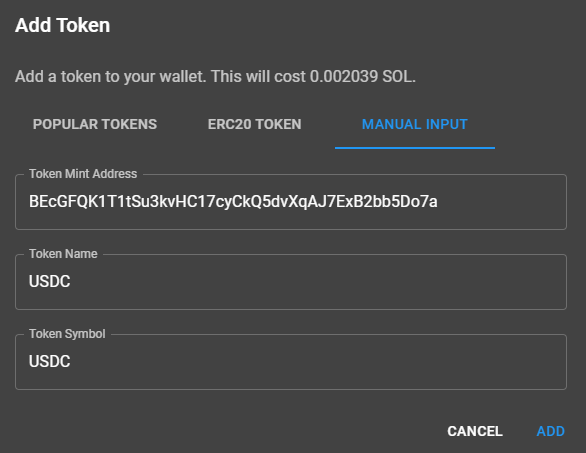Click the Token Name field label

click(64, 254)
